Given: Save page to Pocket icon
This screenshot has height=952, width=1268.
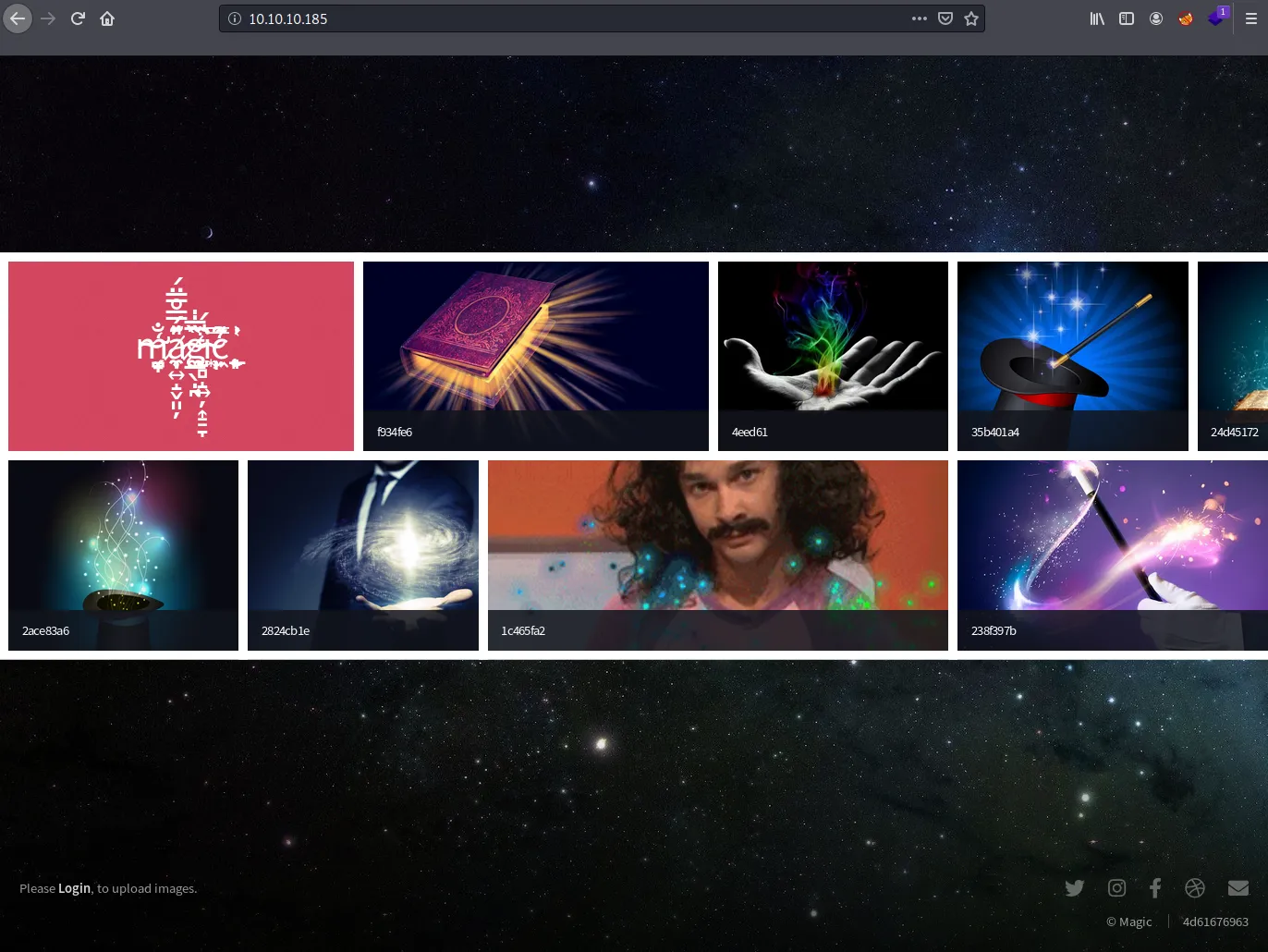Looking at the screenshot, I should pos(945,18).
